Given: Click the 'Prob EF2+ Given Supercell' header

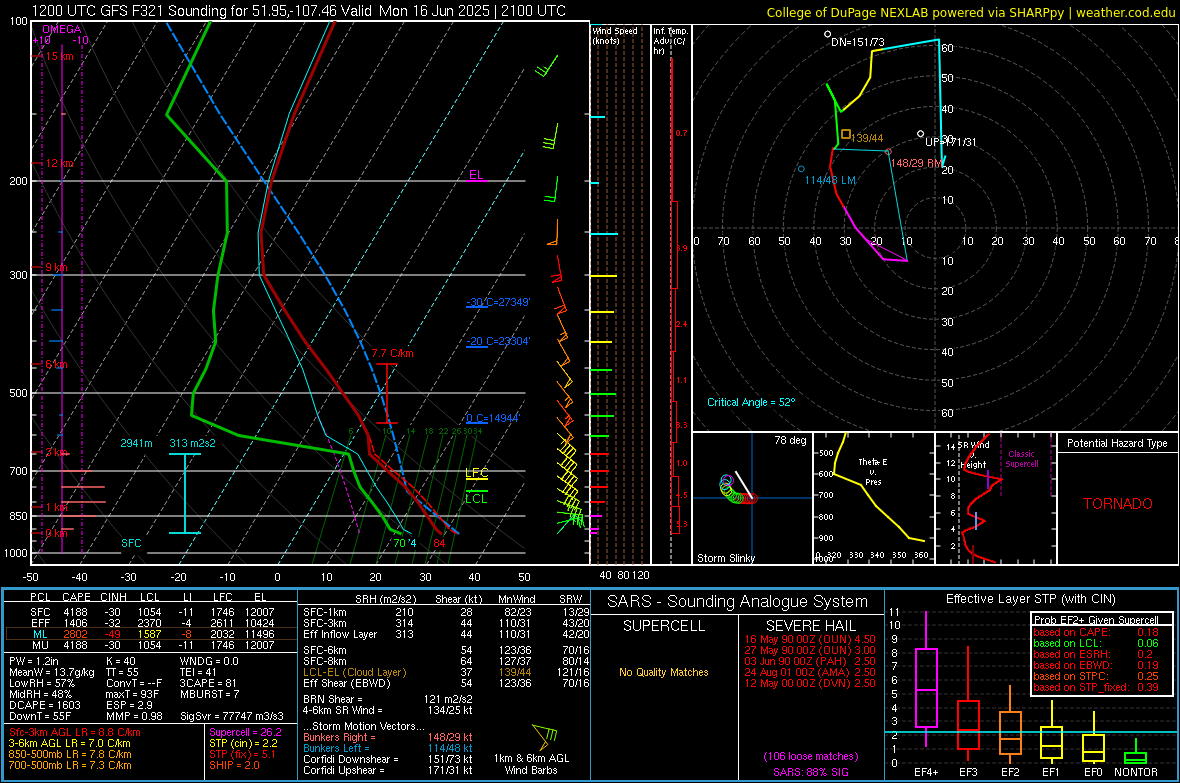Looking at the screenshot, I should tap(1096, 620).
